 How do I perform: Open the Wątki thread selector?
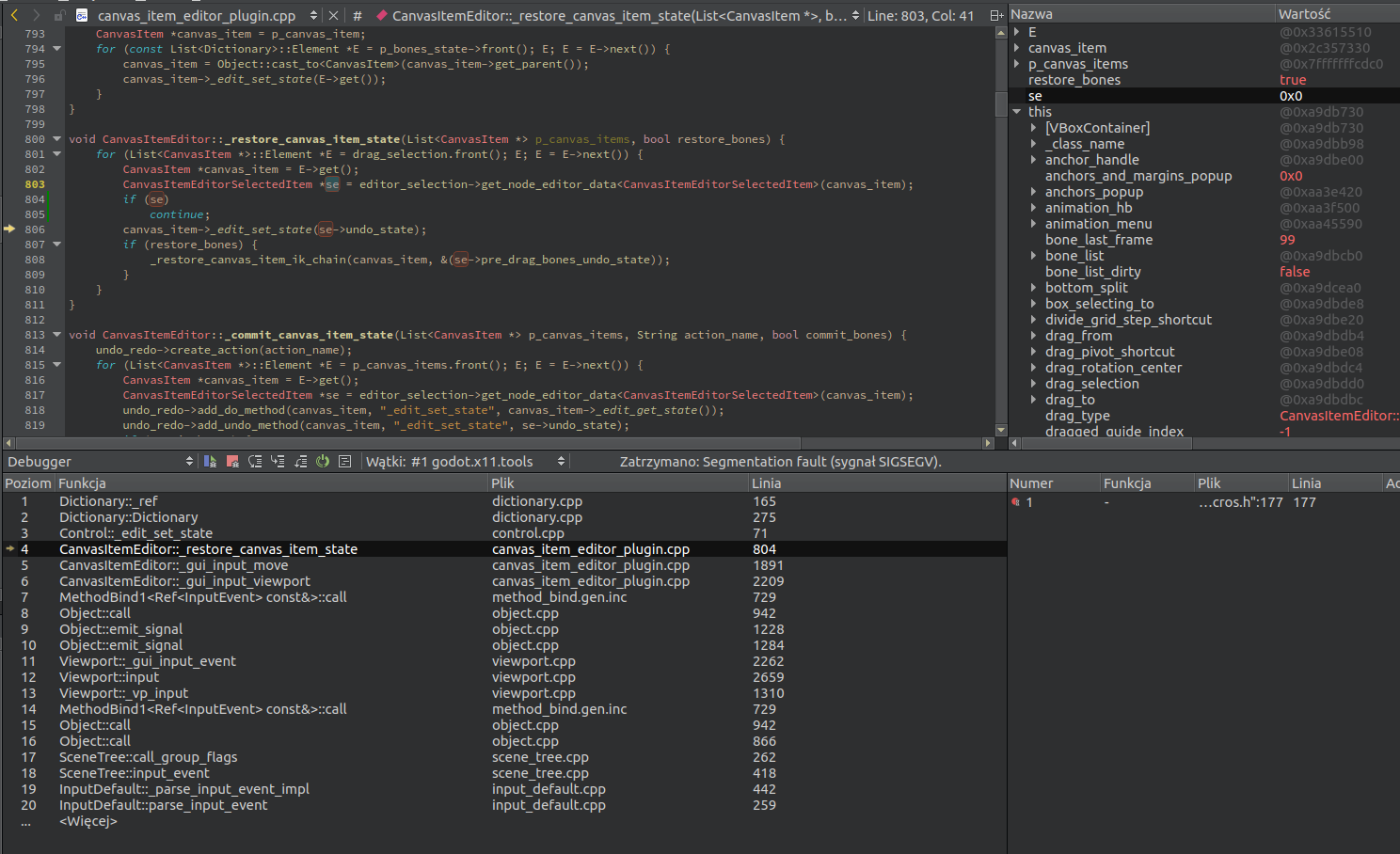(465, 461)
